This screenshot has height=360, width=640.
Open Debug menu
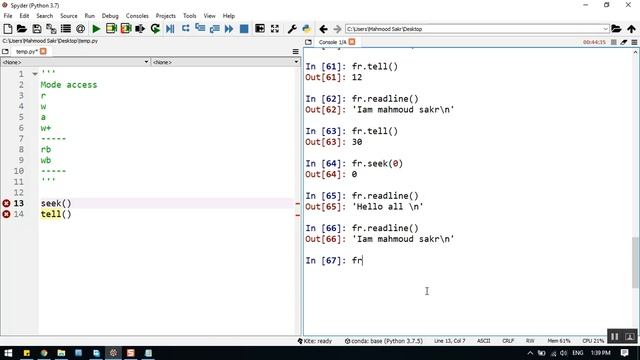[110, 16]
